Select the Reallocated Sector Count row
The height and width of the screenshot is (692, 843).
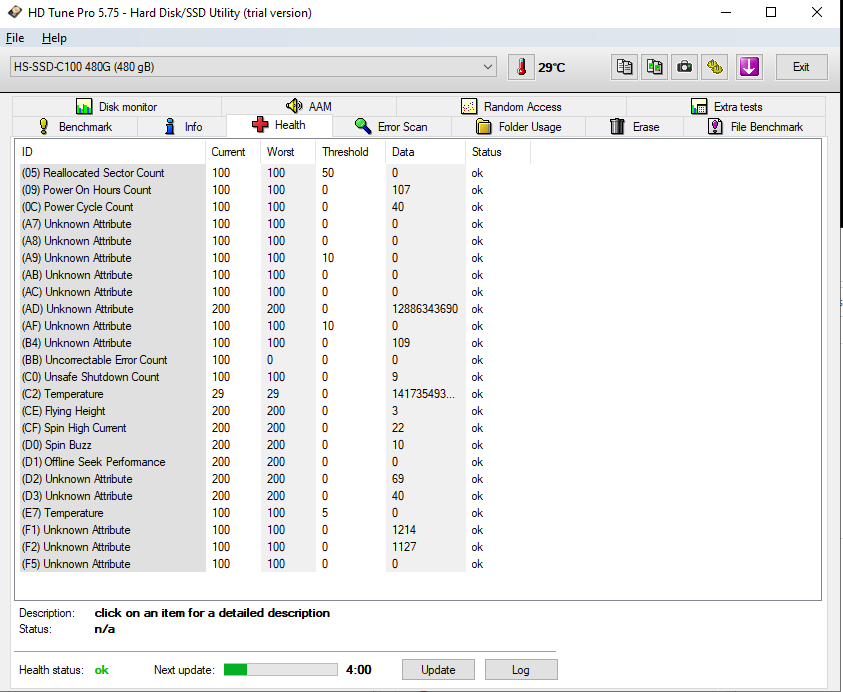coord(273,173)
